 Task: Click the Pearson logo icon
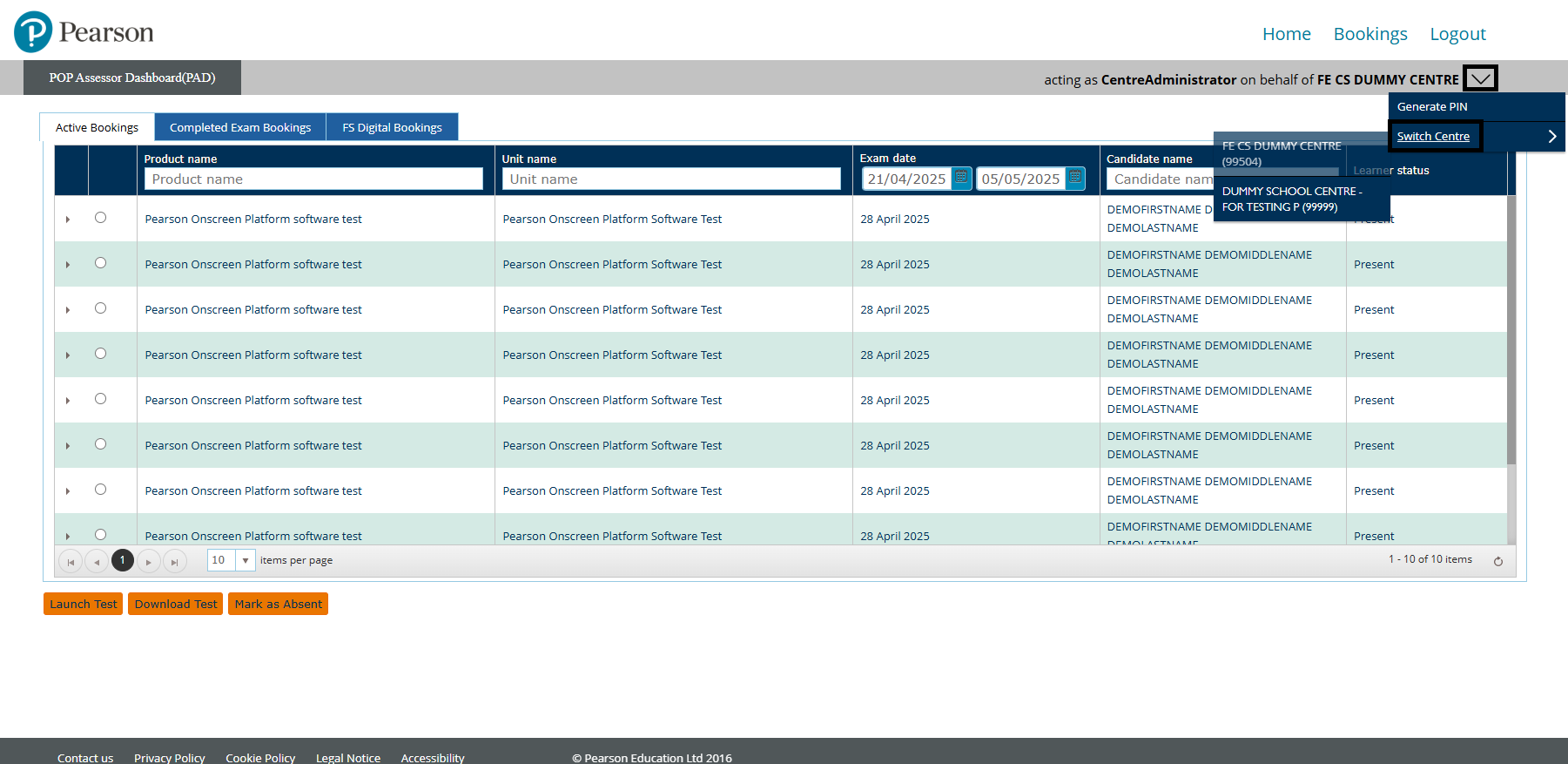coord(33,32)
